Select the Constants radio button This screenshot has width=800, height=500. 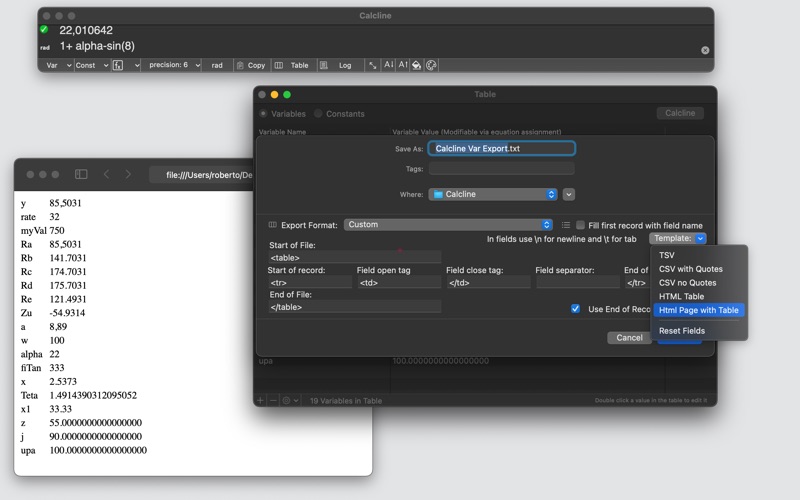(x=318, y=113)
